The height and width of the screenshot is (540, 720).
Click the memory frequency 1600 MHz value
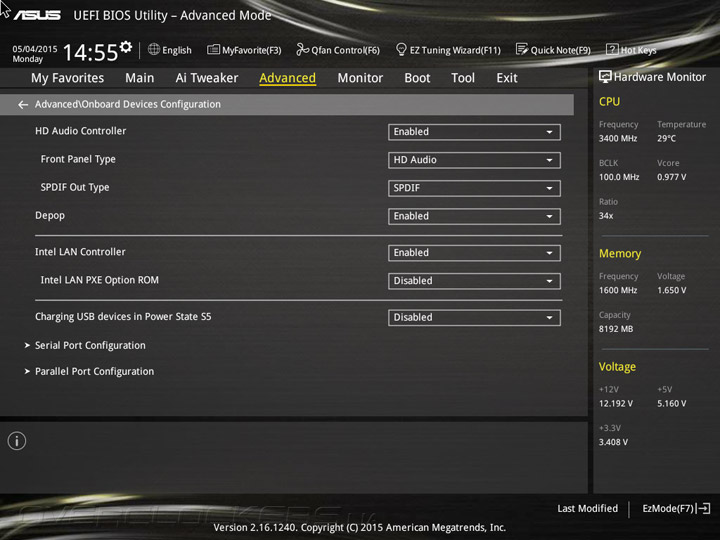click(x=618, y=290)
